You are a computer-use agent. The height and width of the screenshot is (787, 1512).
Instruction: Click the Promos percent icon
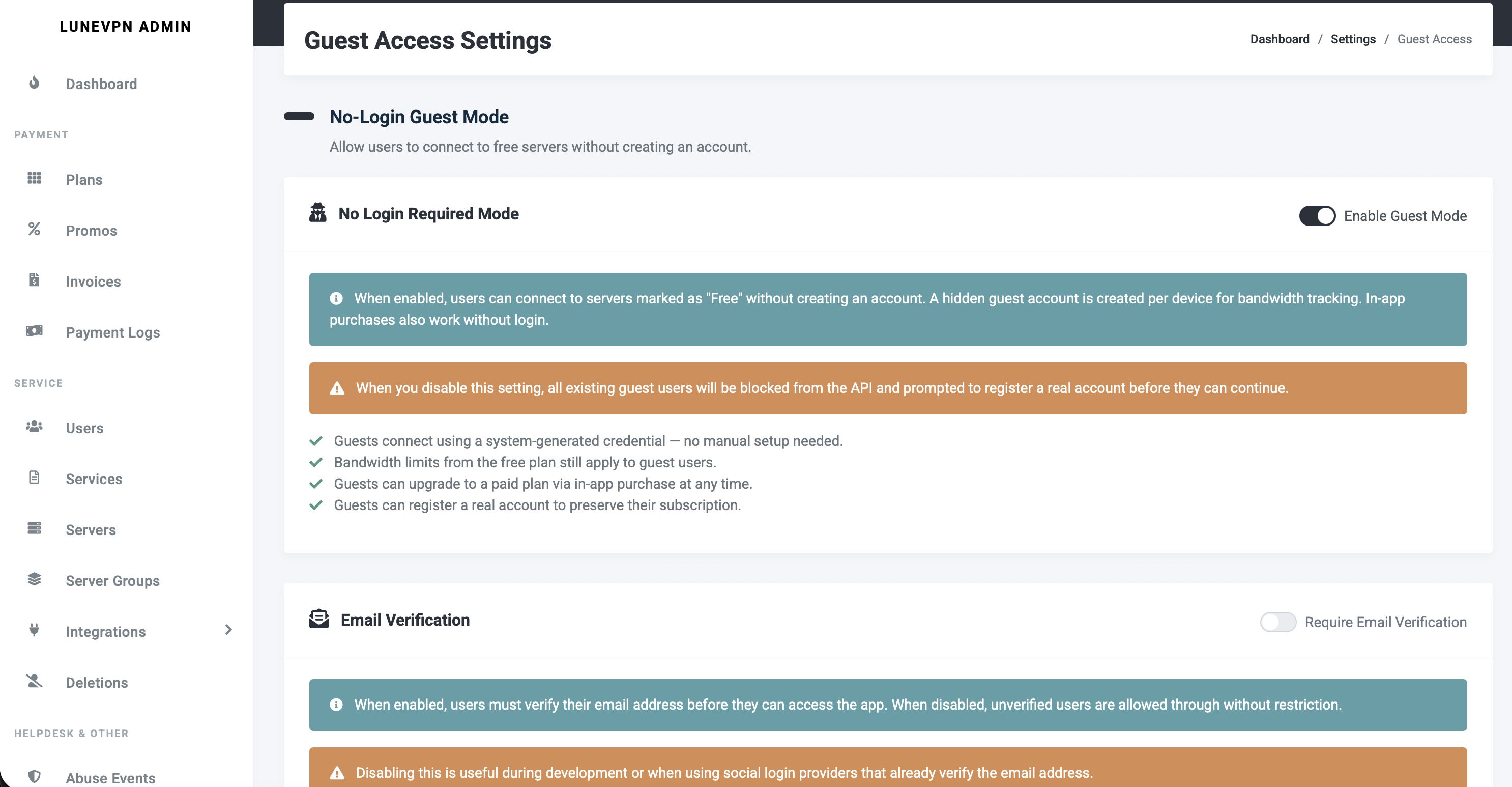pos(34,229)
